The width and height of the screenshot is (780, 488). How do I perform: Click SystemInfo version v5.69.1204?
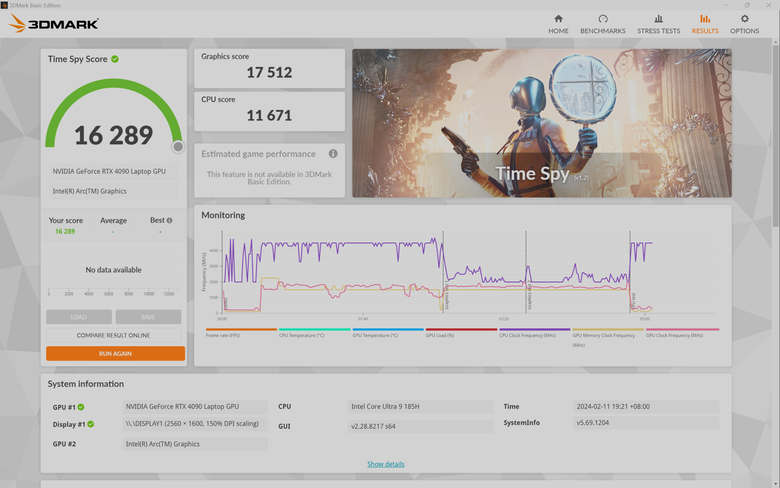click(x=646, y=423)
